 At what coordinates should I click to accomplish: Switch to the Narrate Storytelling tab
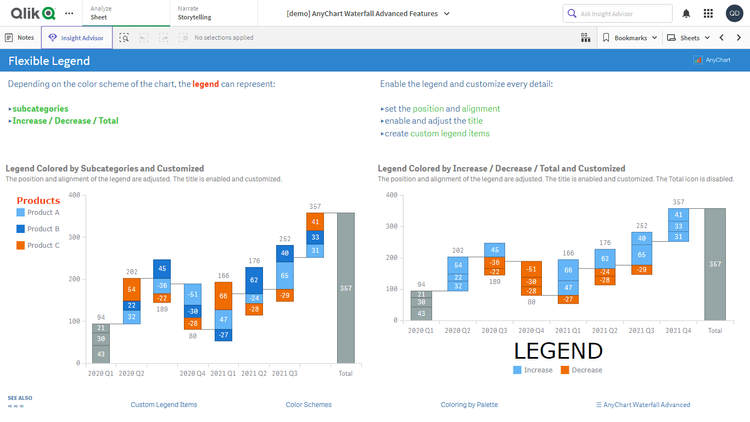[194, 13]
